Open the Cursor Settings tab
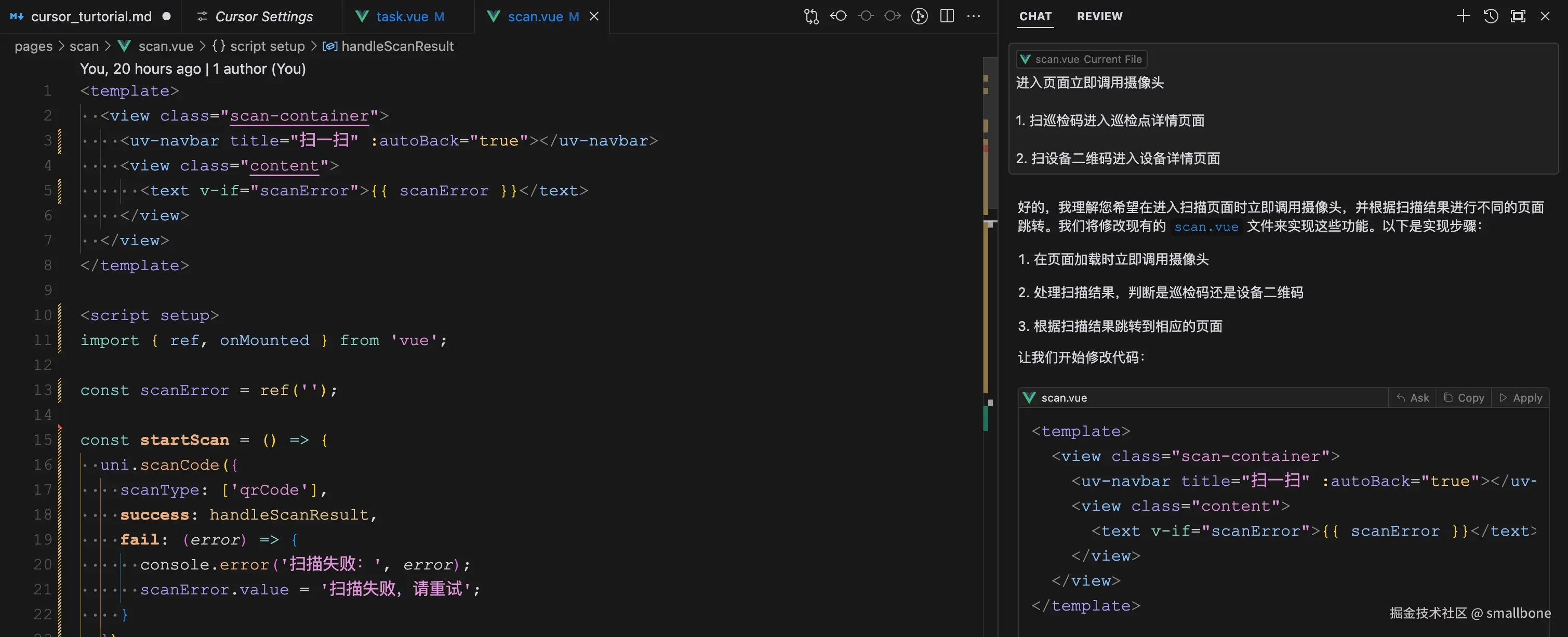 coord(263,17)
